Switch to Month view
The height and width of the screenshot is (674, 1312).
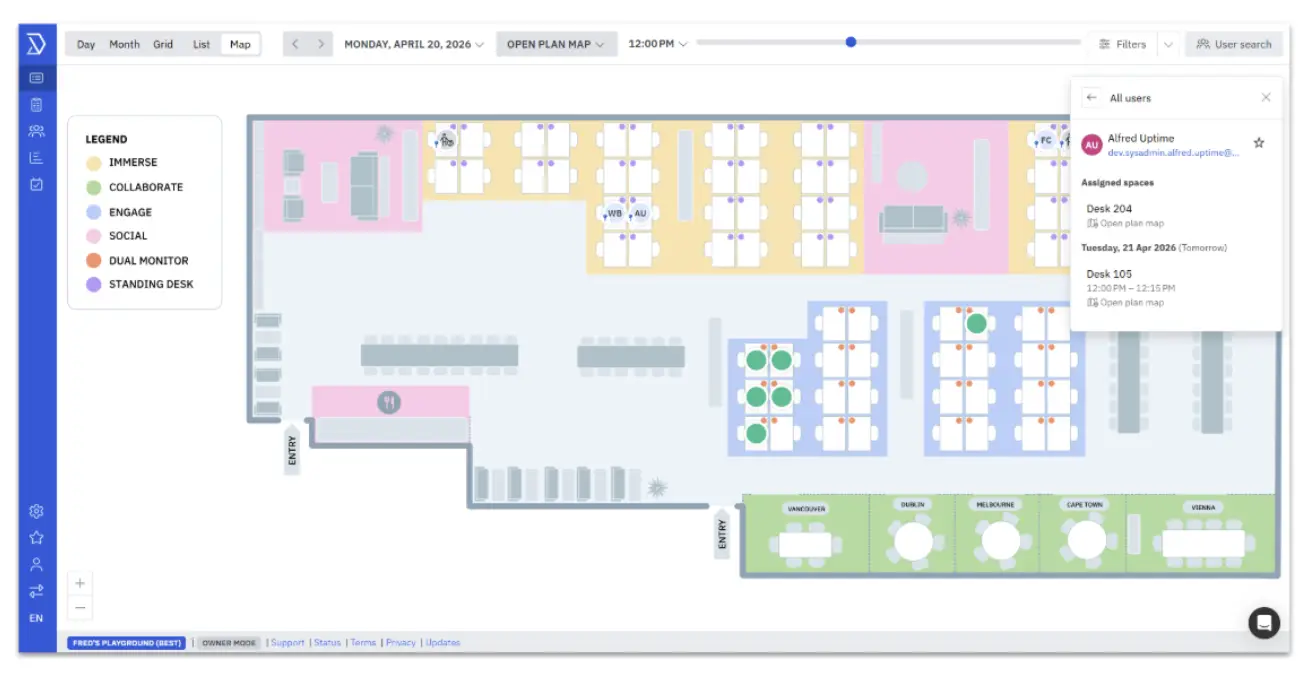(x=124, y=44)
